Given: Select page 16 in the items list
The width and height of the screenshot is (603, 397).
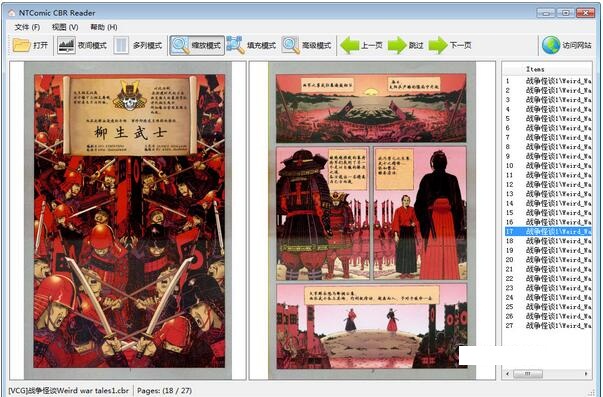Looking at the screenshot, I should point(548,222).
